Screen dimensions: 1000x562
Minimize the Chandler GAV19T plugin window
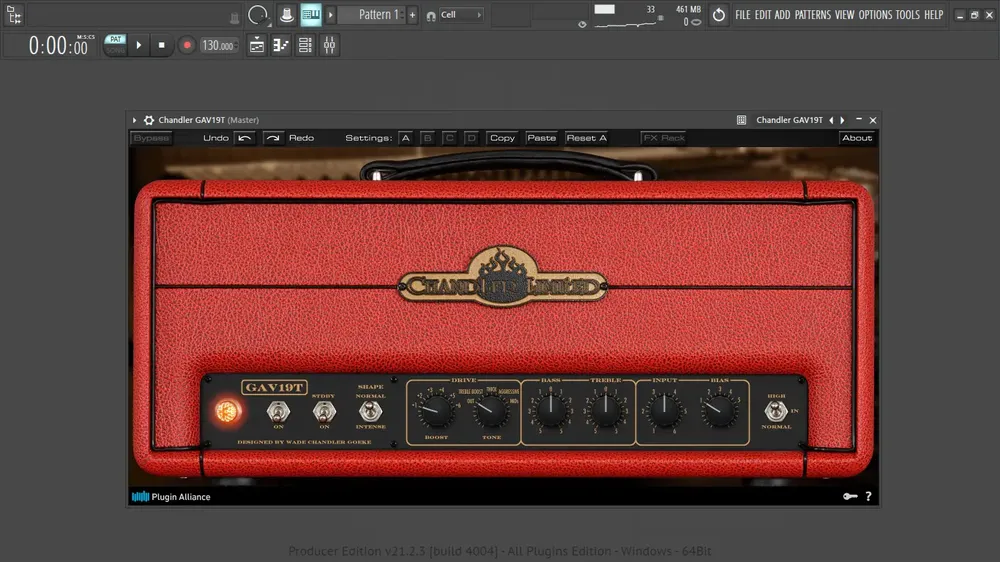858,119
